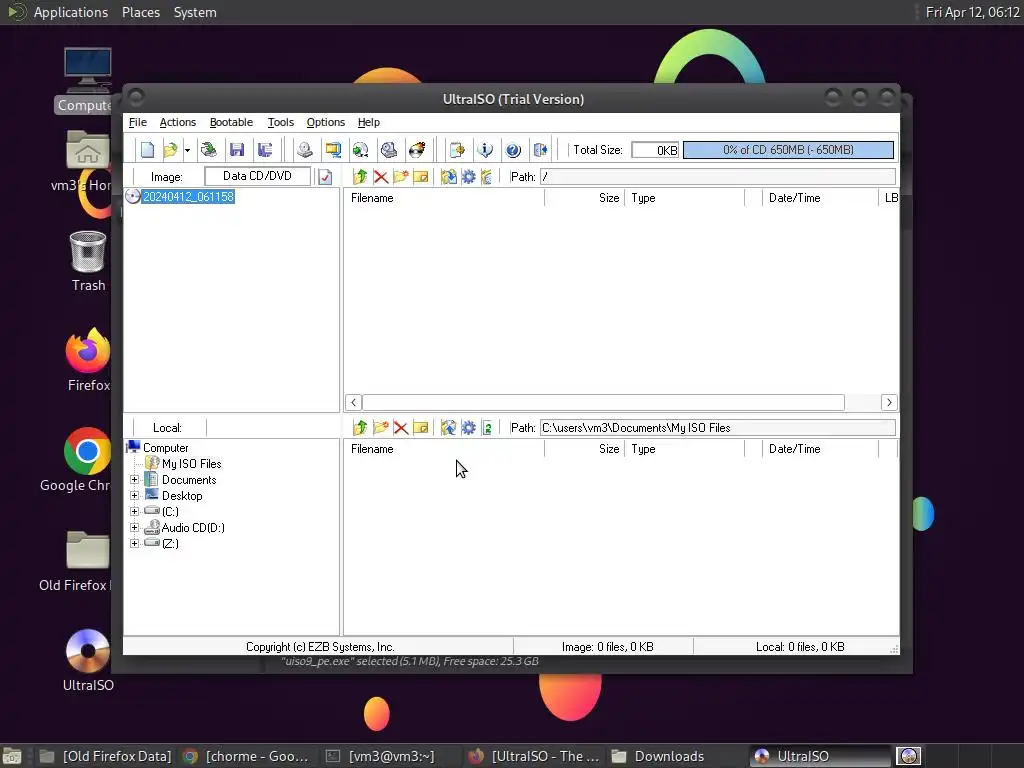Open the Actions menu
This screenshot has width=1024, height=768.
click(178, 122)
